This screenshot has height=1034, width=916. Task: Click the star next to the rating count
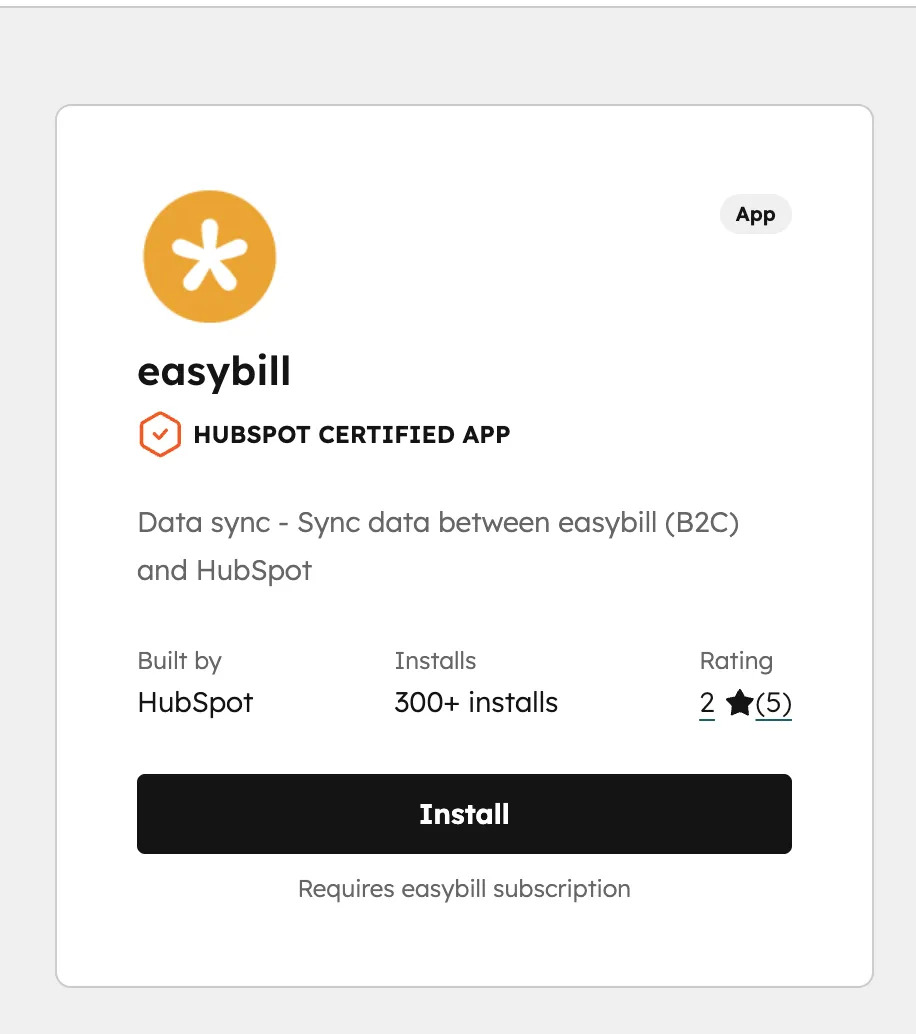pos(738,703)
